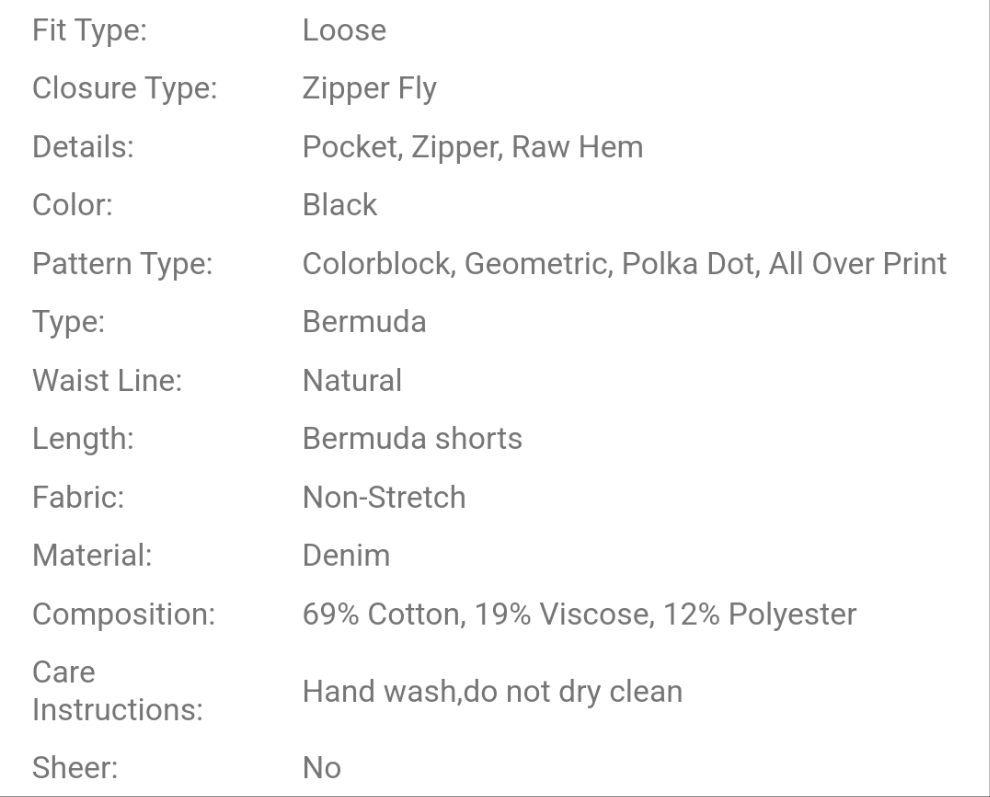Select 'Pocket, Zipper, Raw Hem' details text
990x797 pixels.
472,147
